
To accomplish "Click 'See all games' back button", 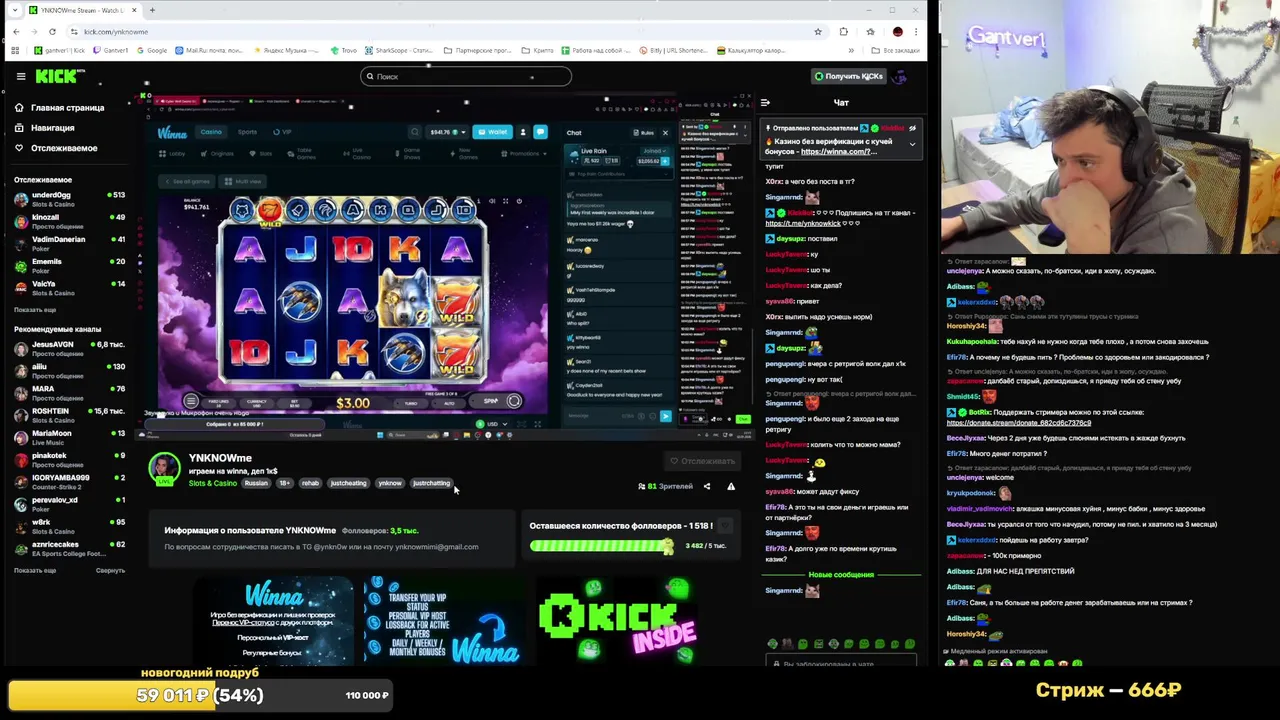I will tap(189, 182).
